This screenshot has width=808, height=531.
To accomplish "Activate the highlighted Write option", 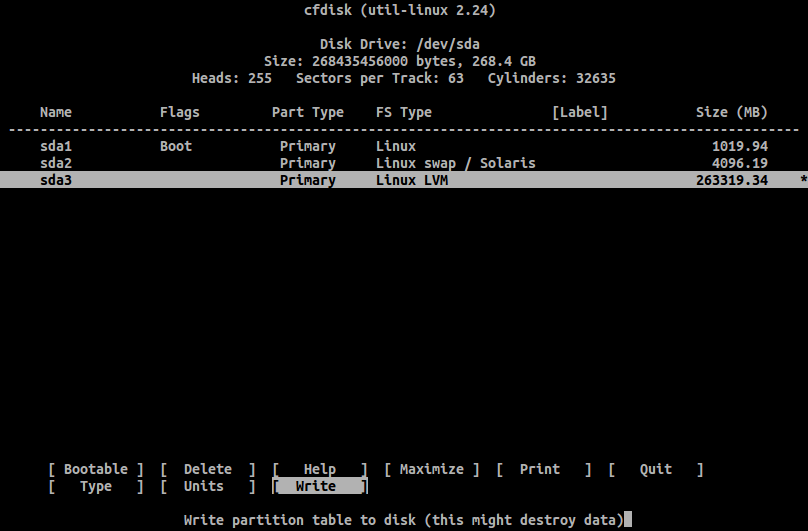I will 316,486.
